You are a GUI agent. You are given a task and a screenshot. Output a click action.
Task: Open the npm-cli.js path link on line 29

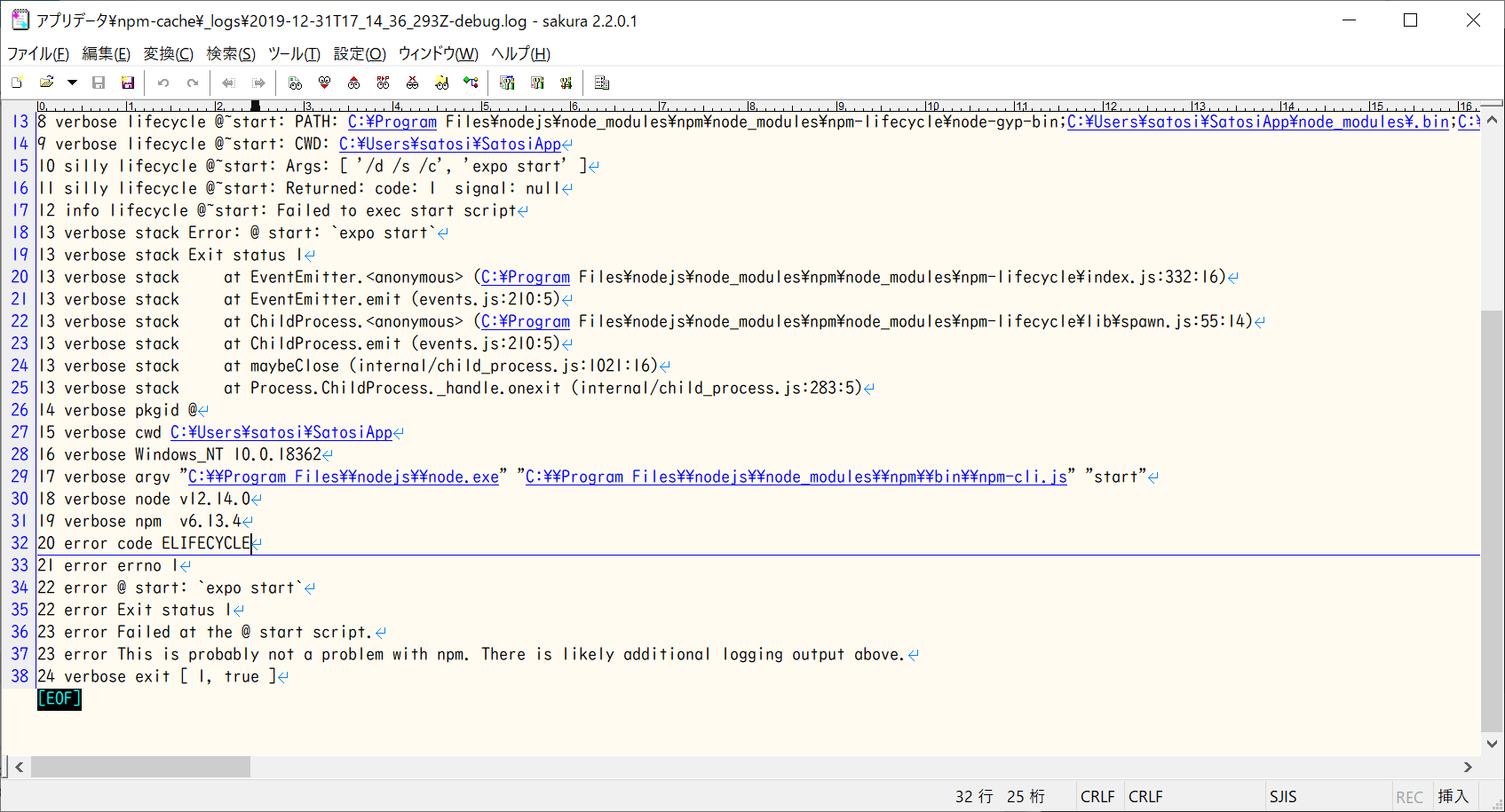(x=796, y=477)
